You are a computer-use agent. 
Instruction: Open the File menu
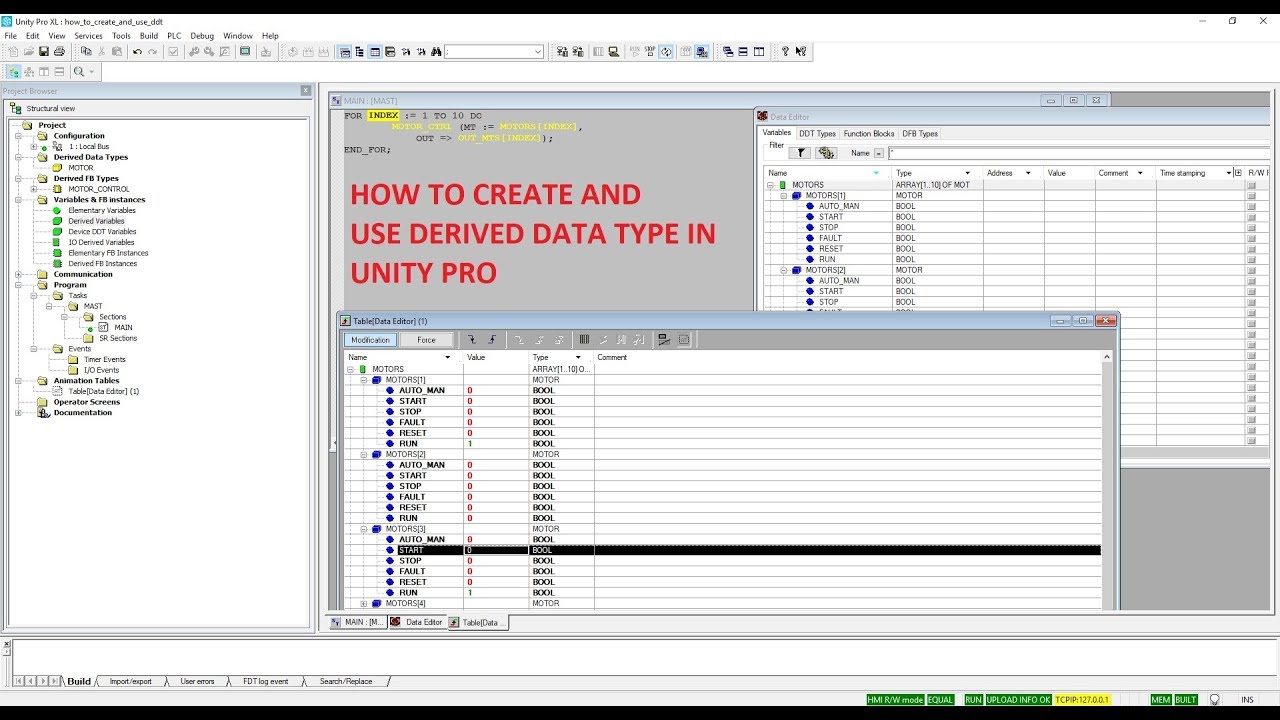(10, 36)
